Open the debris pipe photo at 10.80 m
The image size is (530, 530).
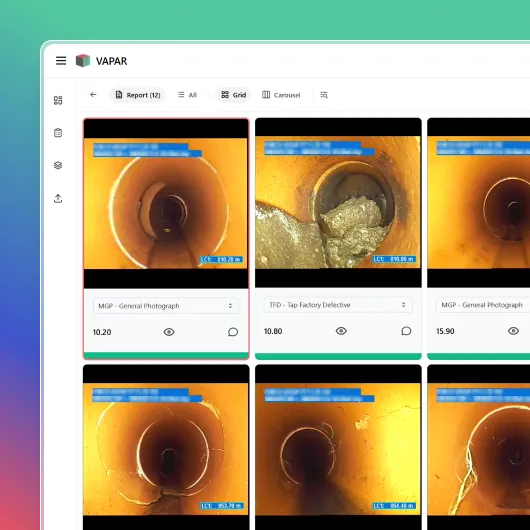tap(338, 202)
